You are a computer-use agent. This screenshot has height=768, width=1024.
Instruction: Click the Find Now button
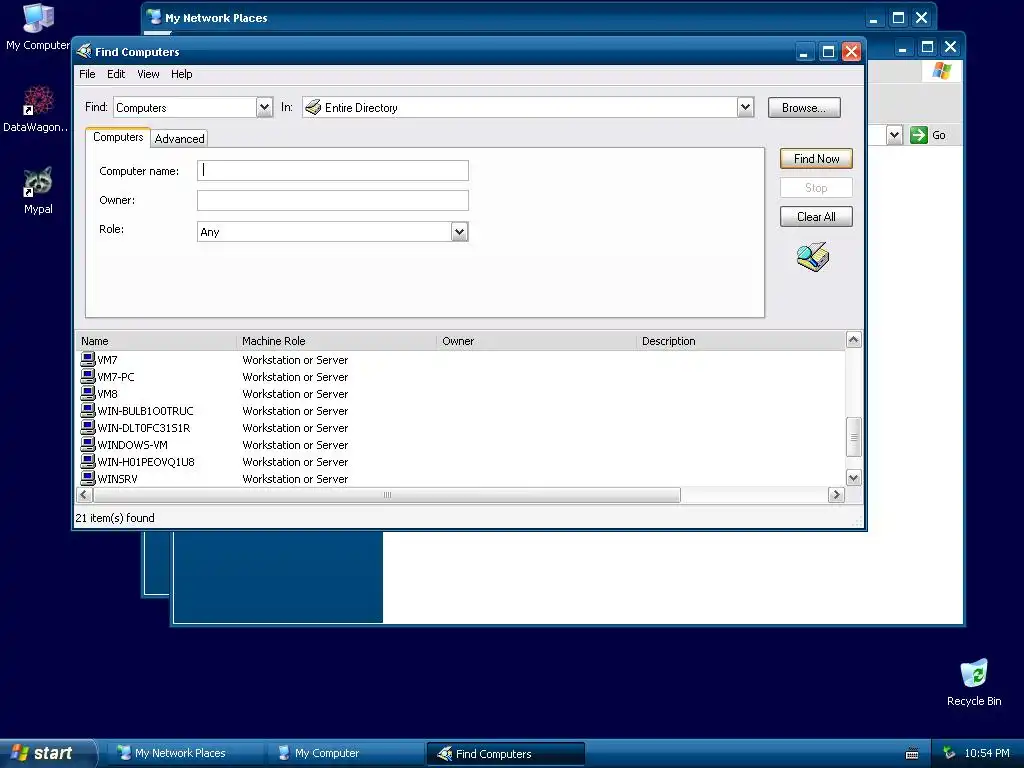point(816,159)
